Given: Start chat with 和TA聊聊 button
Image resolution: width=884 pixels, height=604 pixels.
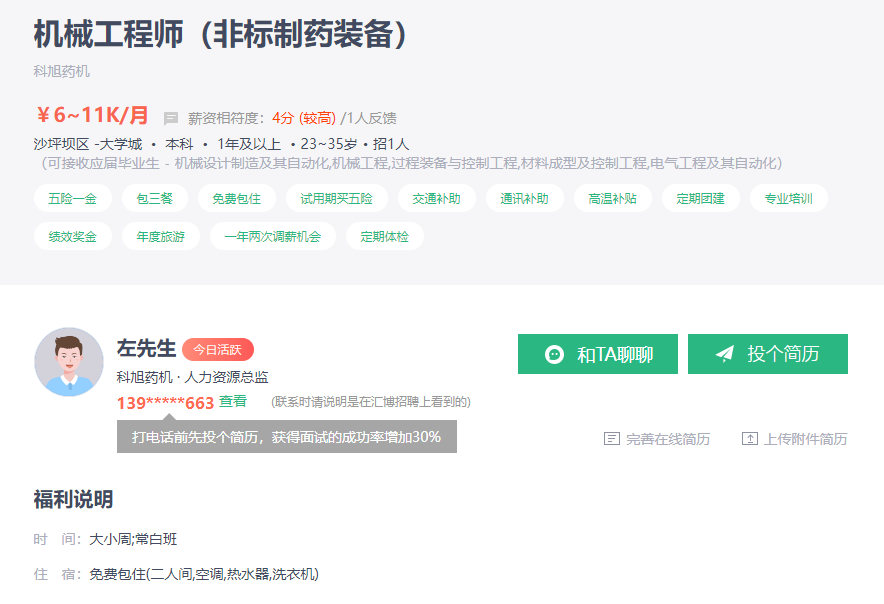Looking at the screenshot, I should coord(598,354).
